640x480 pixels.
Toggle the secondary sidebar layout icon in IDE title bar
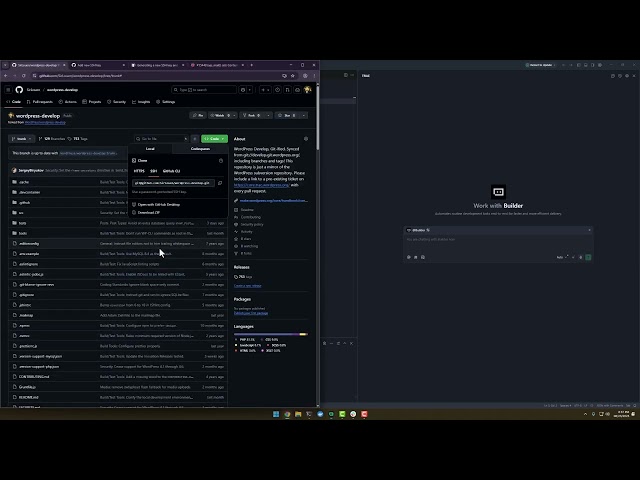593,65
